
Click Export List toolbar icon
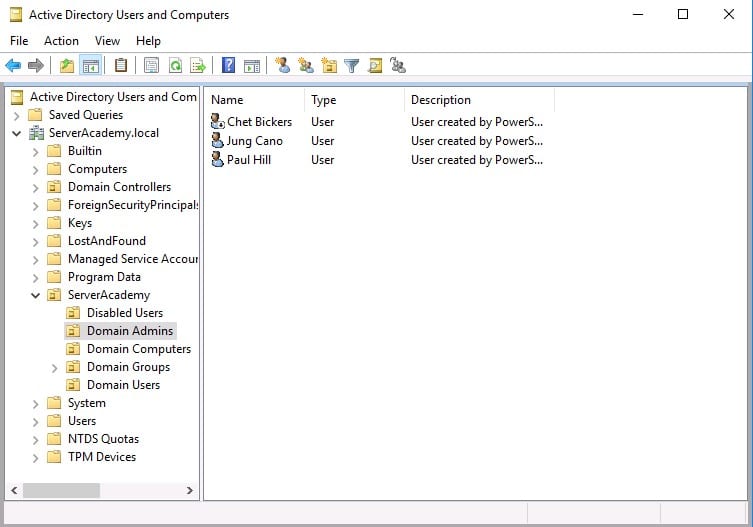coord(198,65)
